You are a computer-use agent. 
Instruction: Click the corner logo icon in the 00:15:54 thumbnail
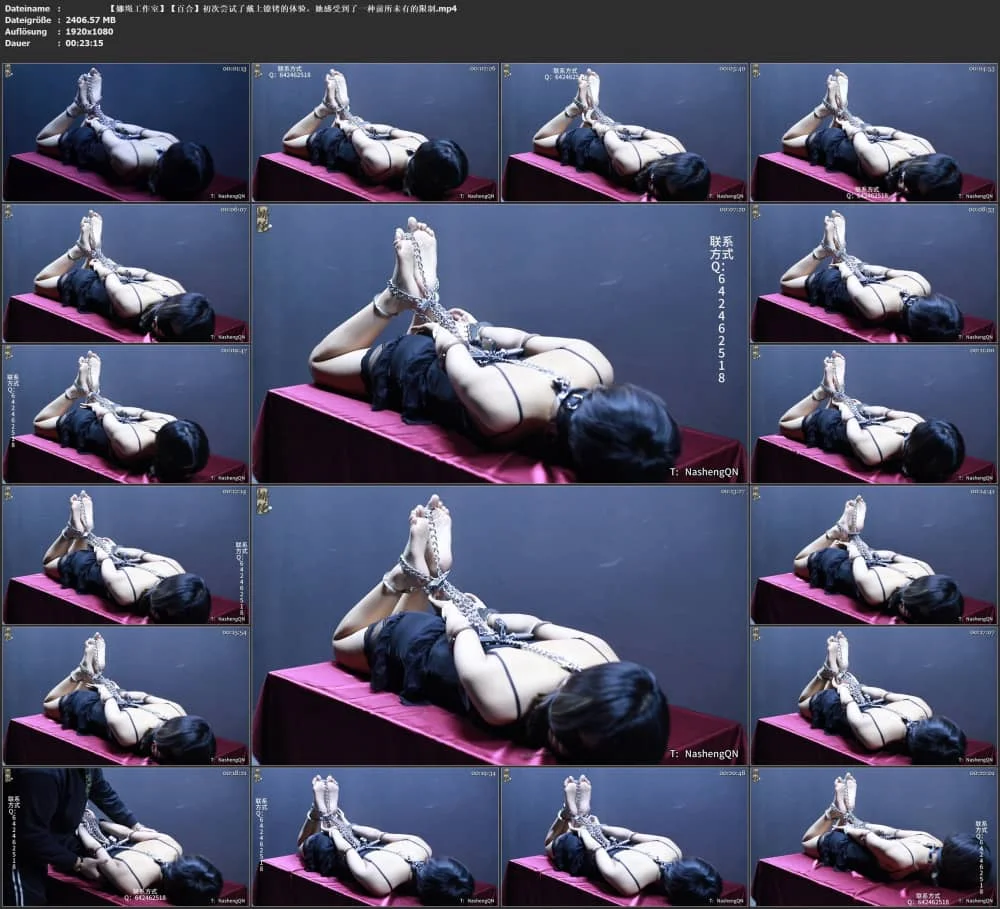[x=8, y=634]
